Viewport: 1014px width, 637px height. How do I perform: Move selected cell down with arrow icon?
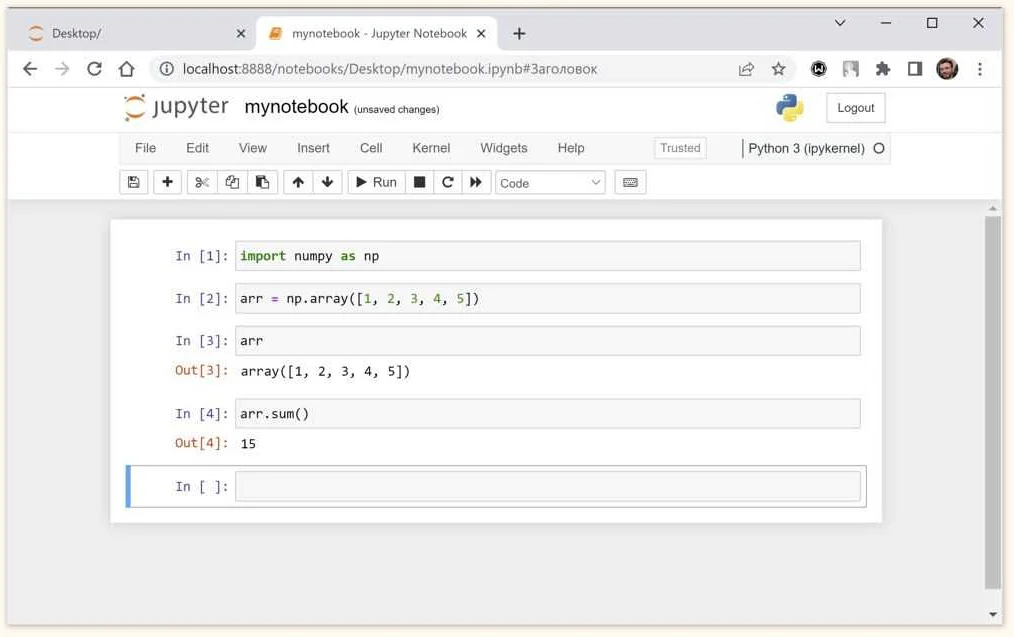click(x=327, y=182)
